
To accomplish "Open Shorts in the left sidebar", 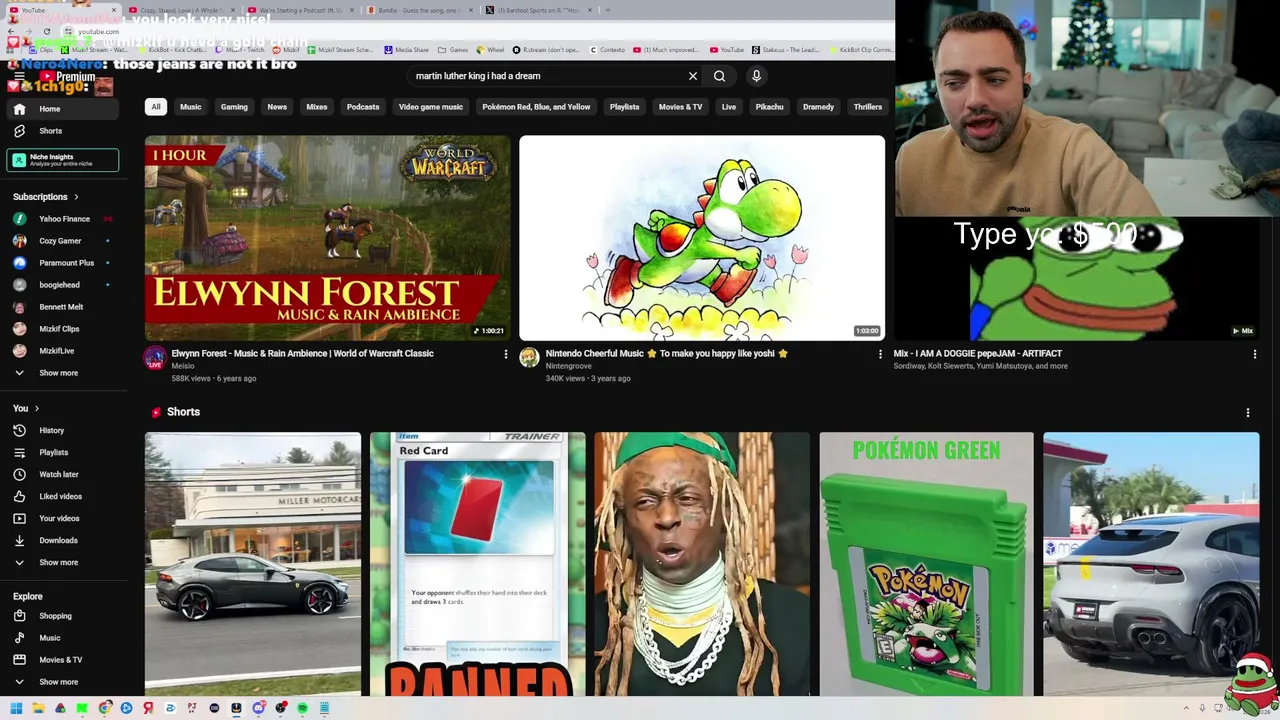I will coord(62,131).
